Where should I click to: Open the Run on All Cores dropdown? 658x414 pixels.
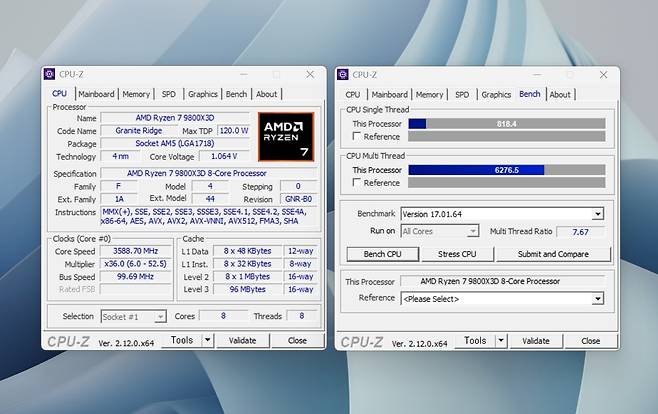tap(473, 231)
